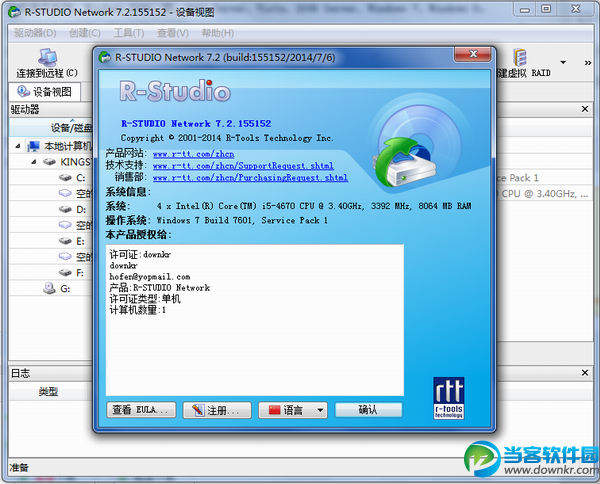600x484 pixels.
Task: Click the Copyright 2001-2014 R-Tools text
Action: (227, 138)
